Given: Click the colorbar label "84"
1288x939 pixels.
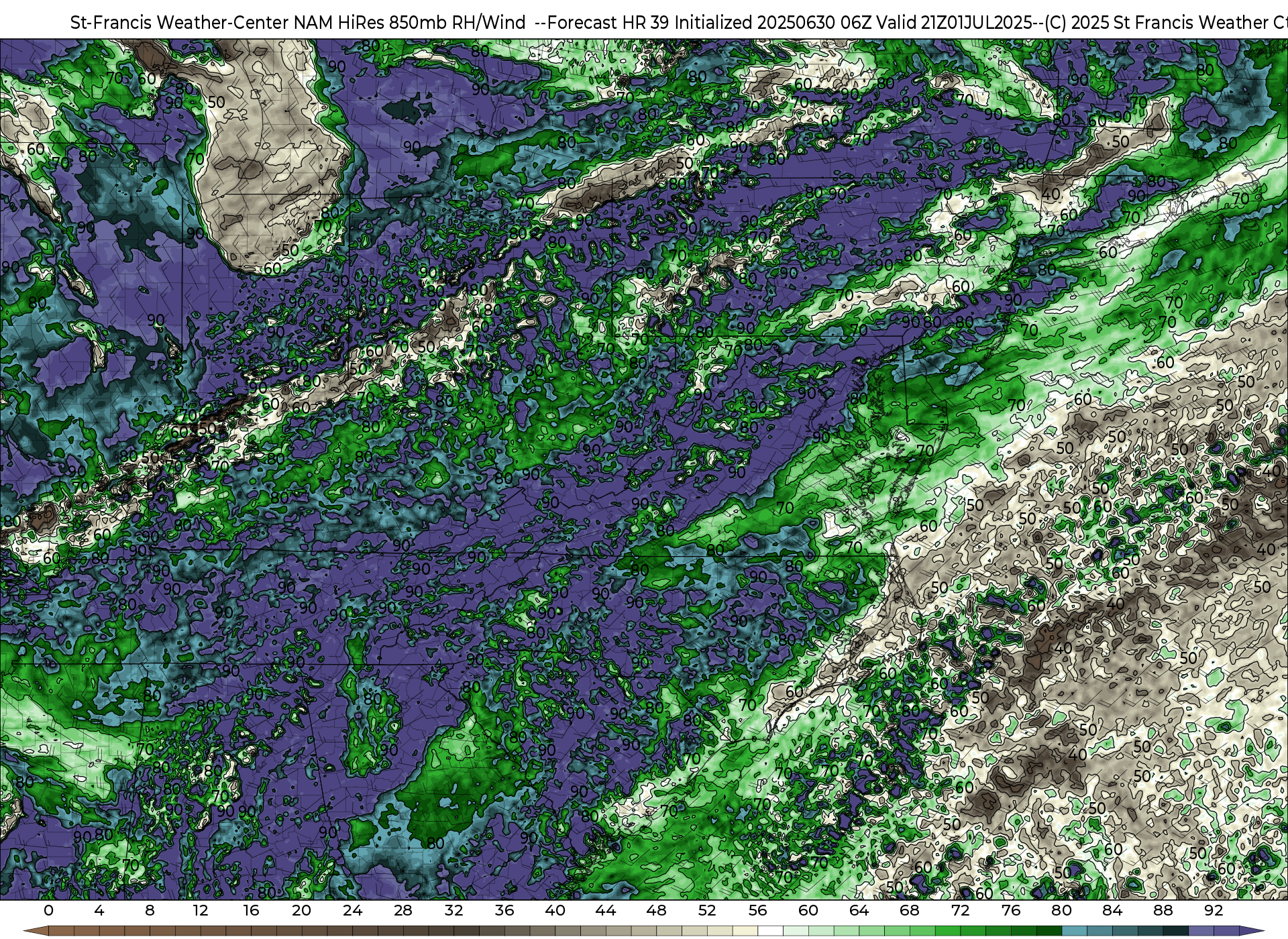Looking at the screenshot, I should [1112, 911].
